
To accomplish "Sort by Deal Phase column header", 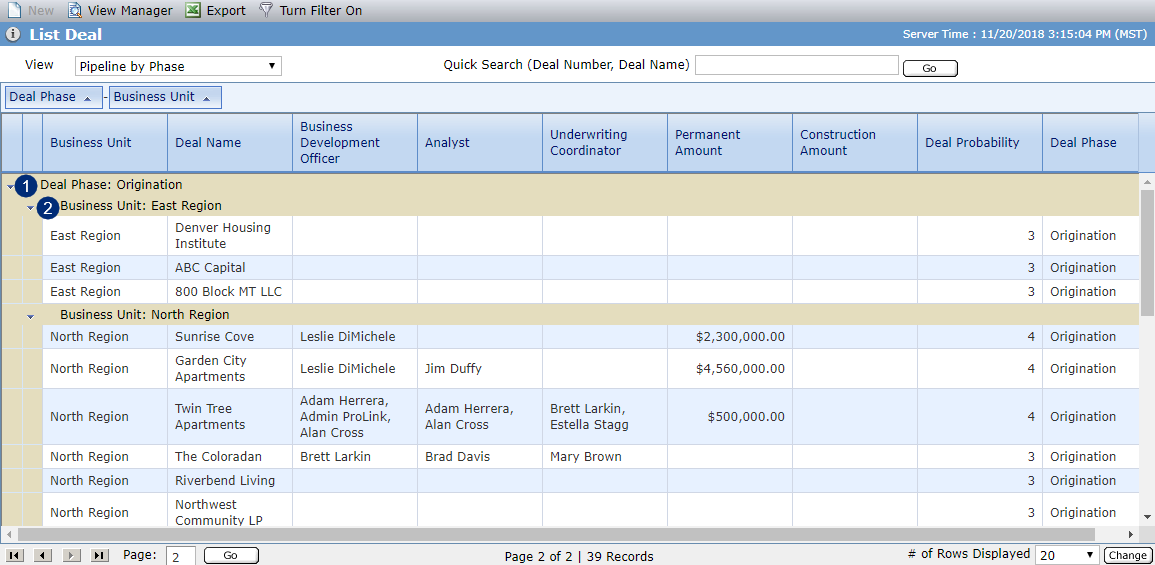I will [x=1090, y=143].
